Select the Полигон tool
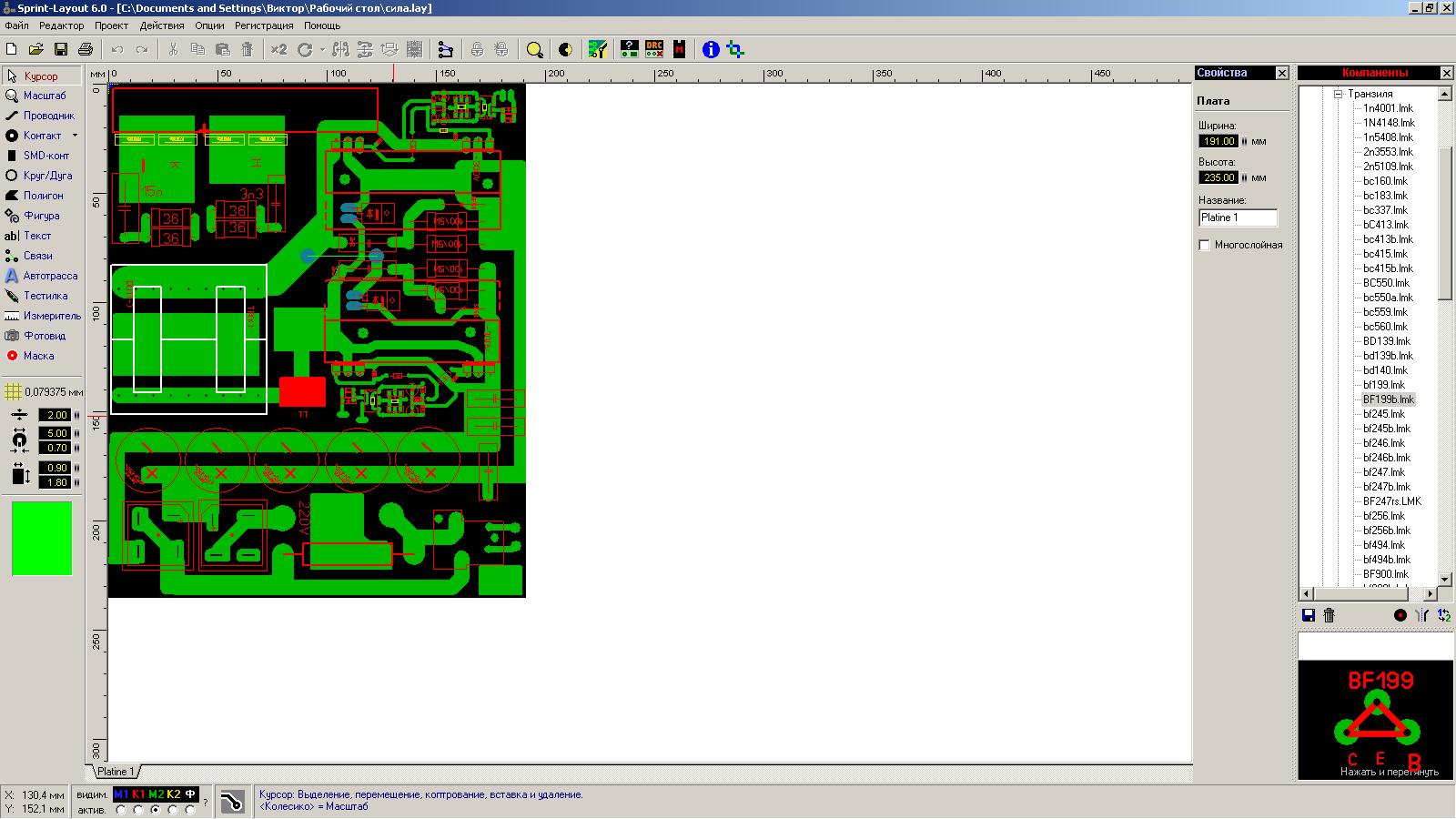 pyautogui.click(x=43, y=196)
